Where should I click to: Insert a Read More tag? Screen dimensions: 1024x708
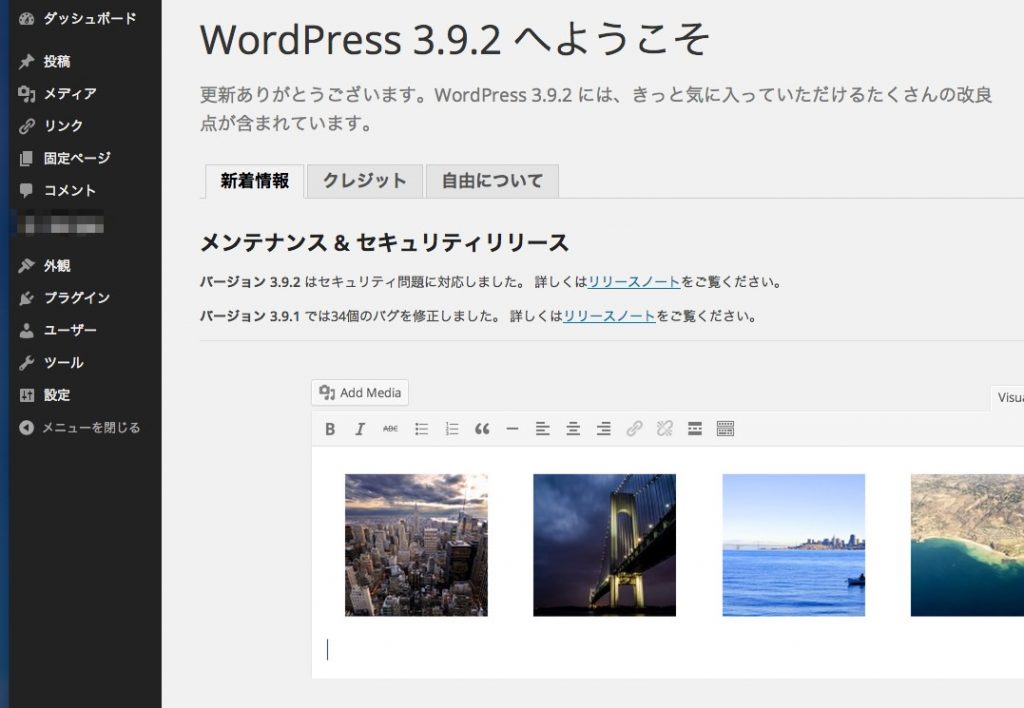click(x=695, y=429)
